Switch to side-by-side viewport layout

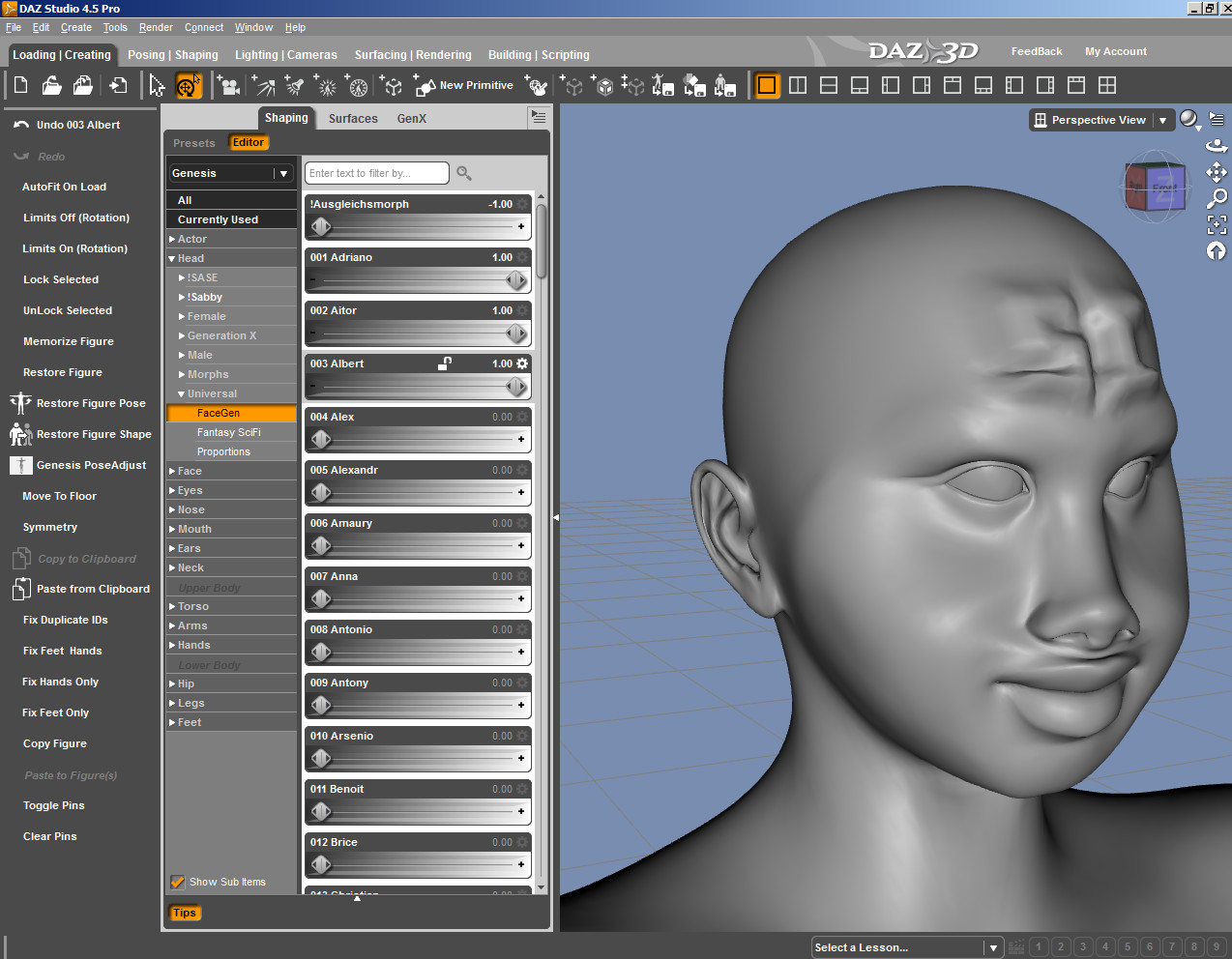pyautogui.click(x=798, y=85)
